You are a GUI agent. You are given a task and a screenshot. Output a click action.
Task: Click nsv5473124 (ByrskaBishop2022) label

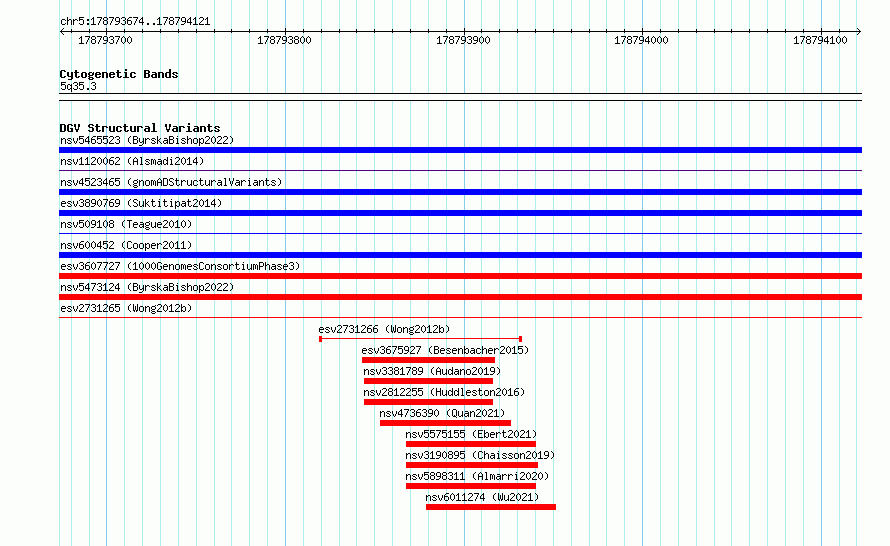[147, 287]
